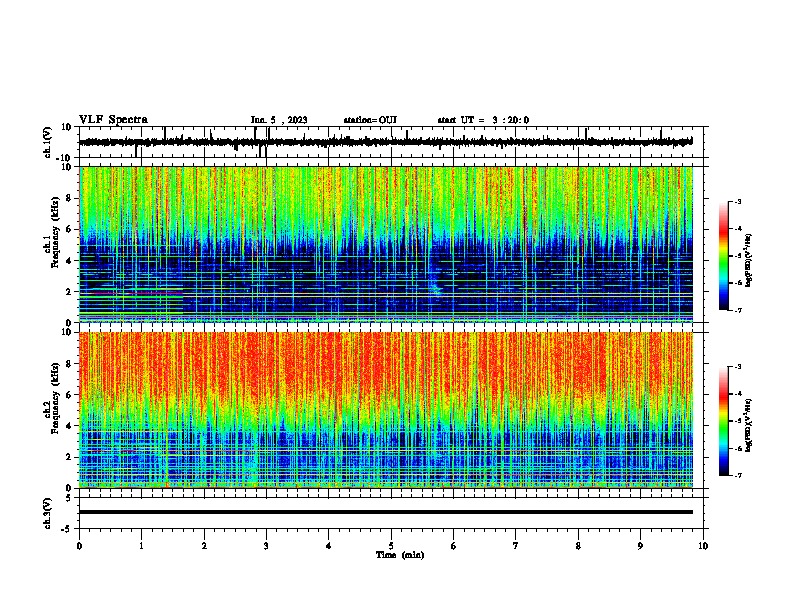
Task: Click the "-7" label on ch.1 colorbar
Action: (x=737, y=310)
